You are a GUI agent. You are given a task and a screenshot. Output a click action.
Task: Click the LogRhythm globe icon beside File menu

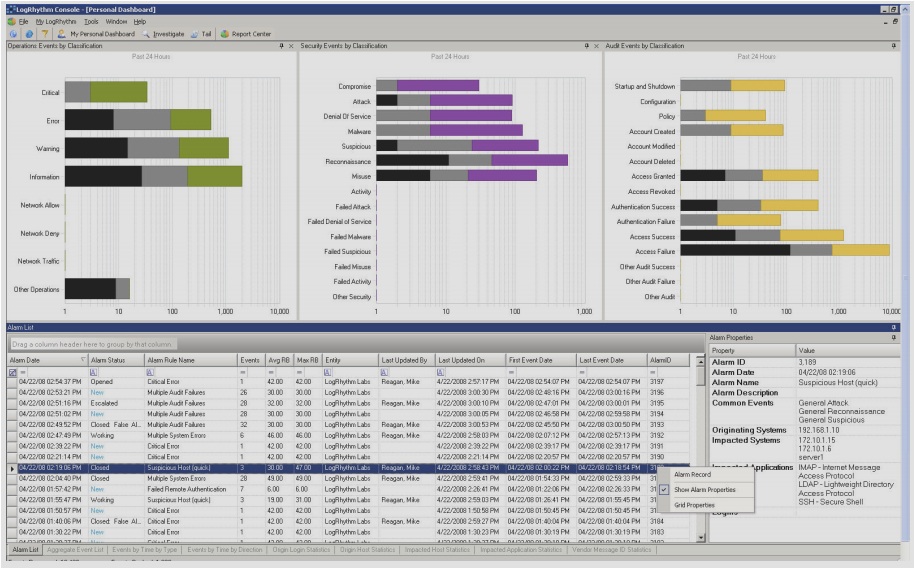[11, 22]
